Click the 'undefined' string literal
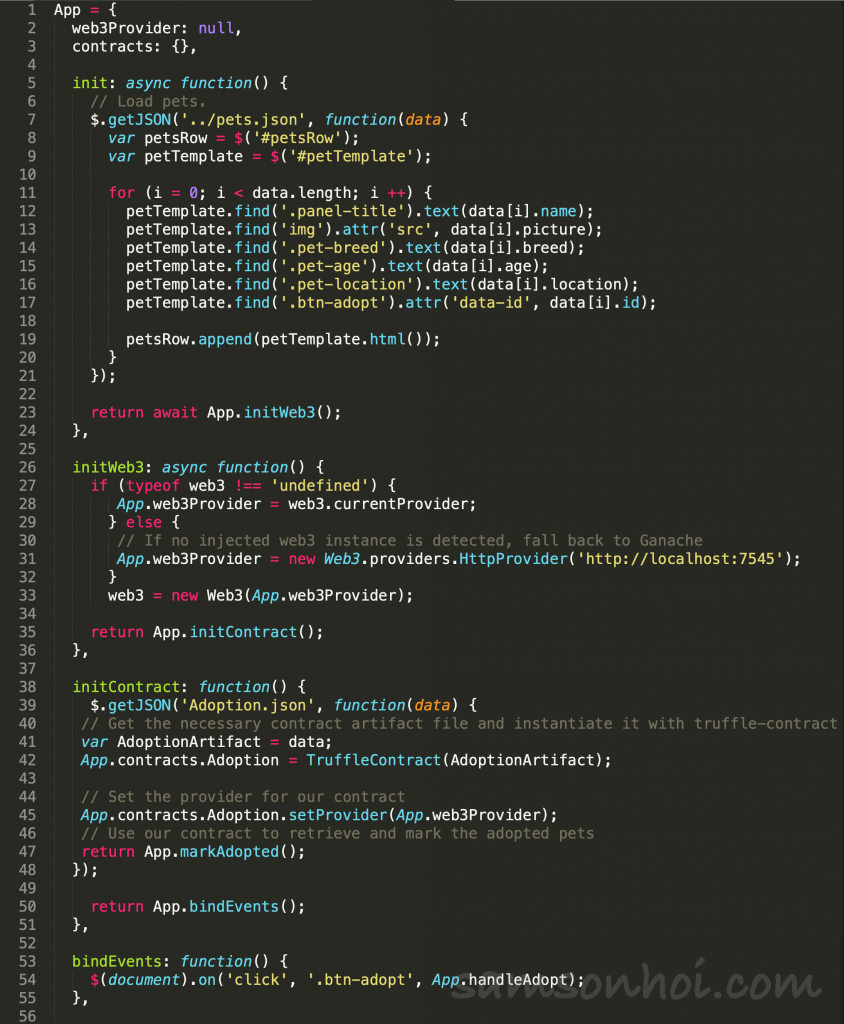This screenshot has height=1024, width=844. click(320, 485)
